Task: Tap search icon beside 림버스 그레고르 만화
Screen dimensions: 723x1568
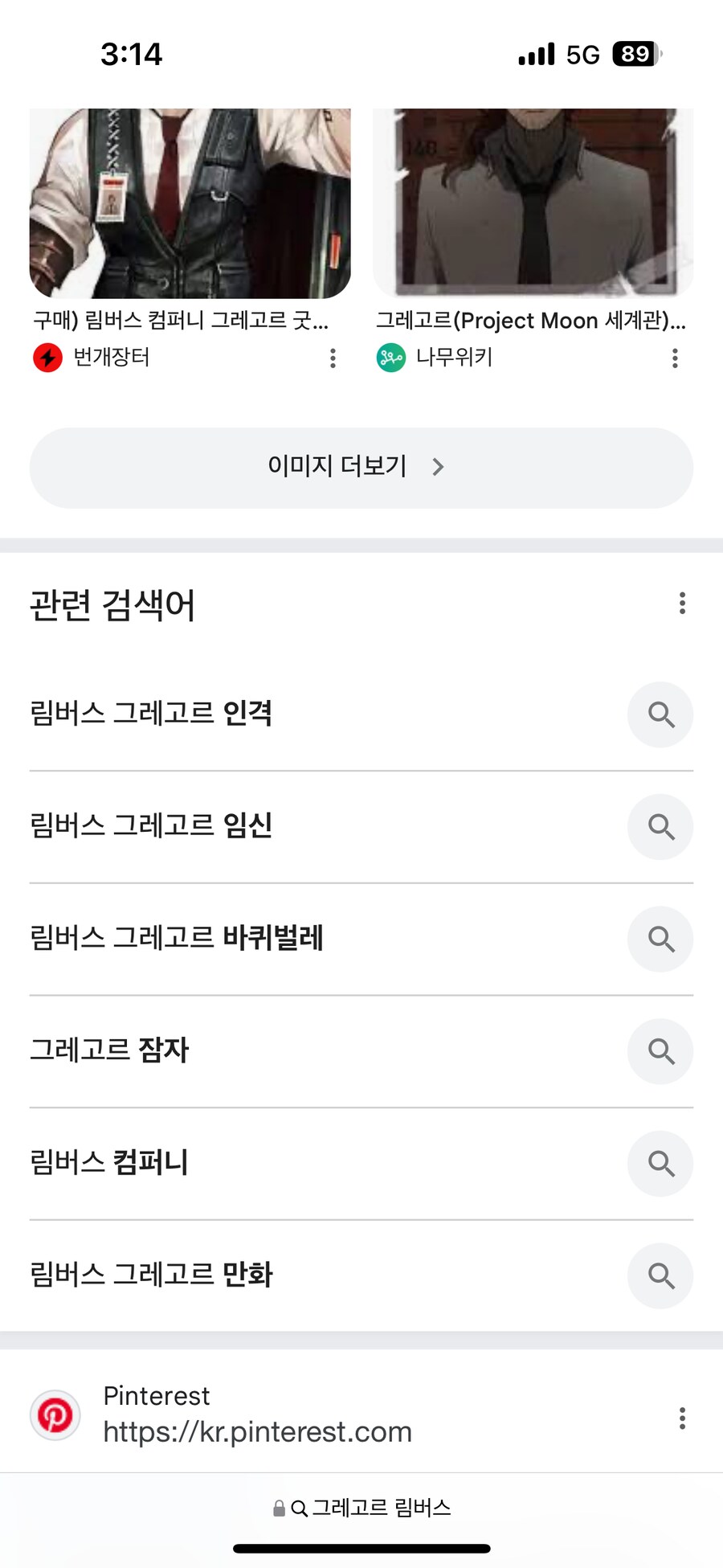Action: tap(660, 1275)
